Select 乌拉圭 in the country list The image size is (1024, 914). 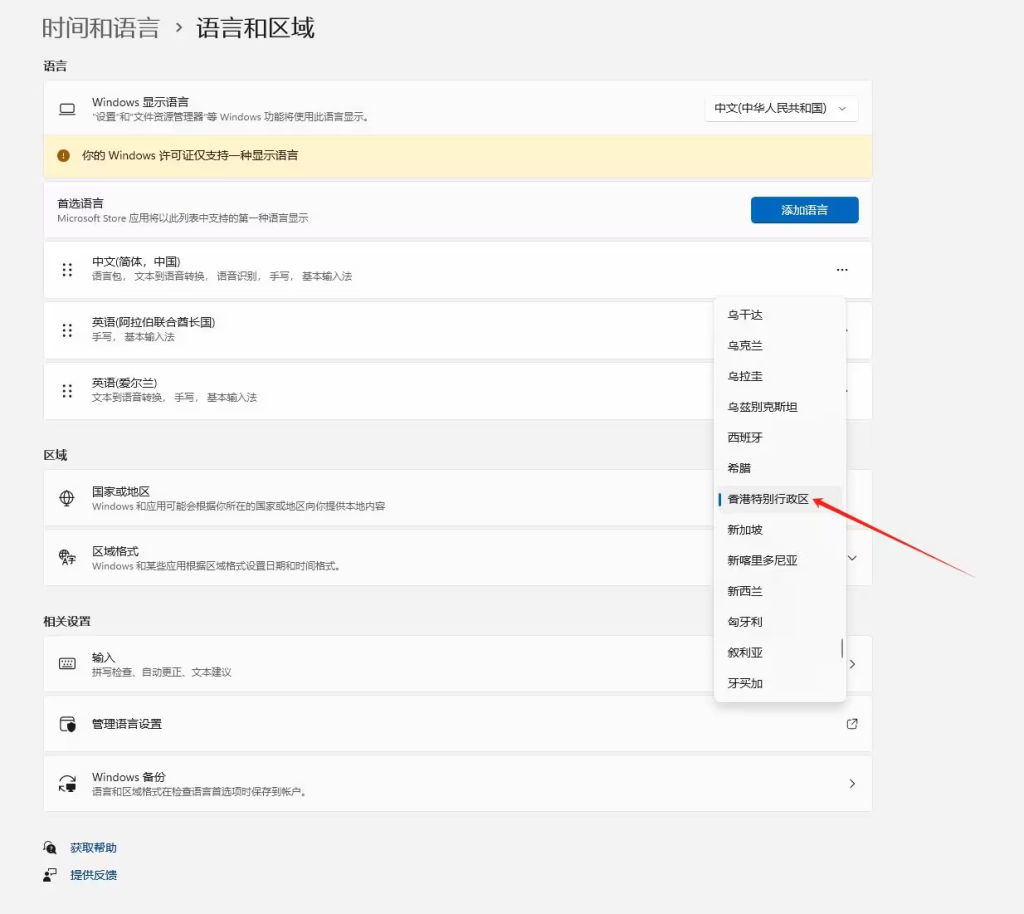coord(780,376)
